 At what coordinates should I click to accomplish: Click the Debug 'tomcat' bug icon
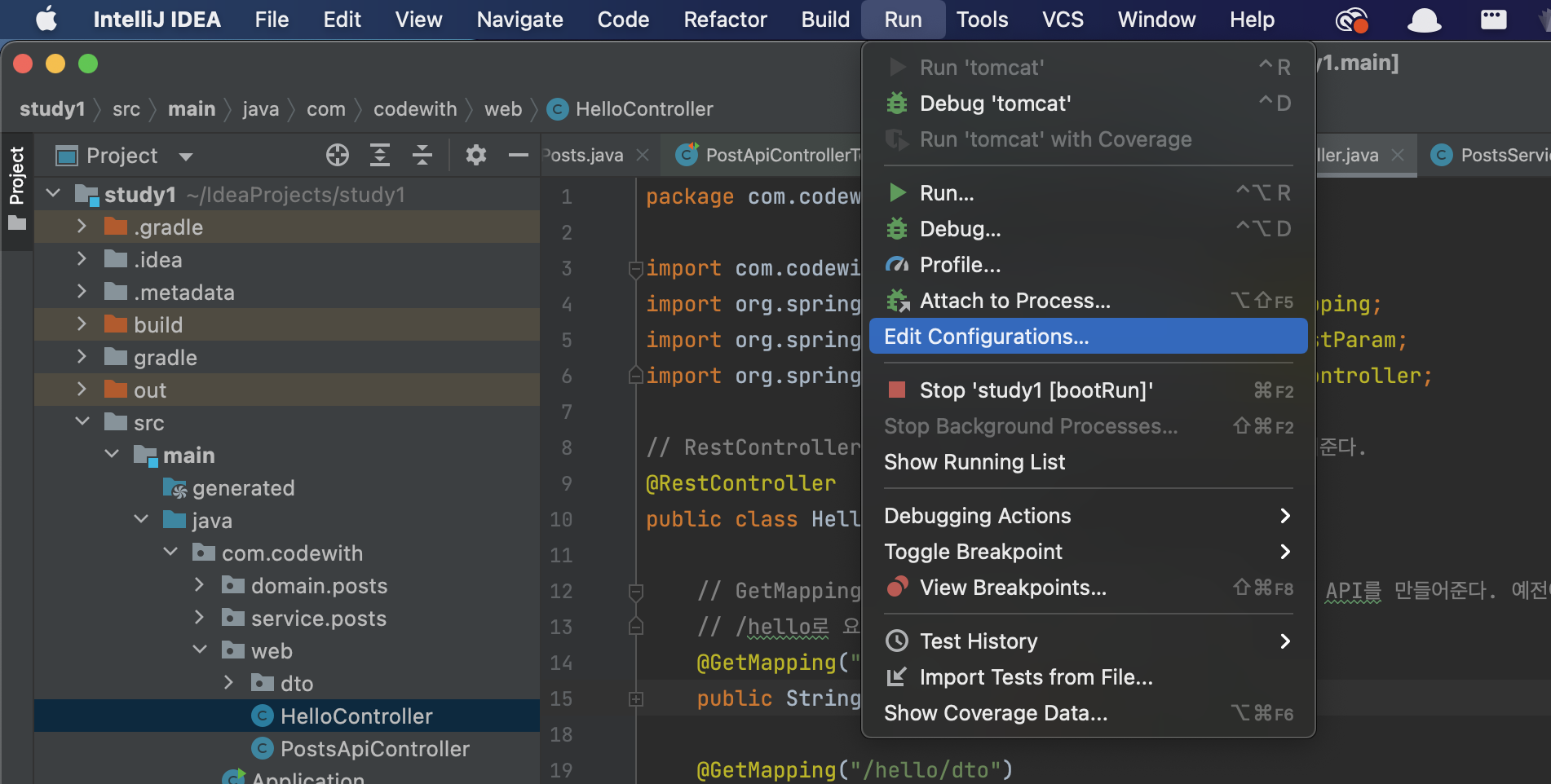(897, 104)
